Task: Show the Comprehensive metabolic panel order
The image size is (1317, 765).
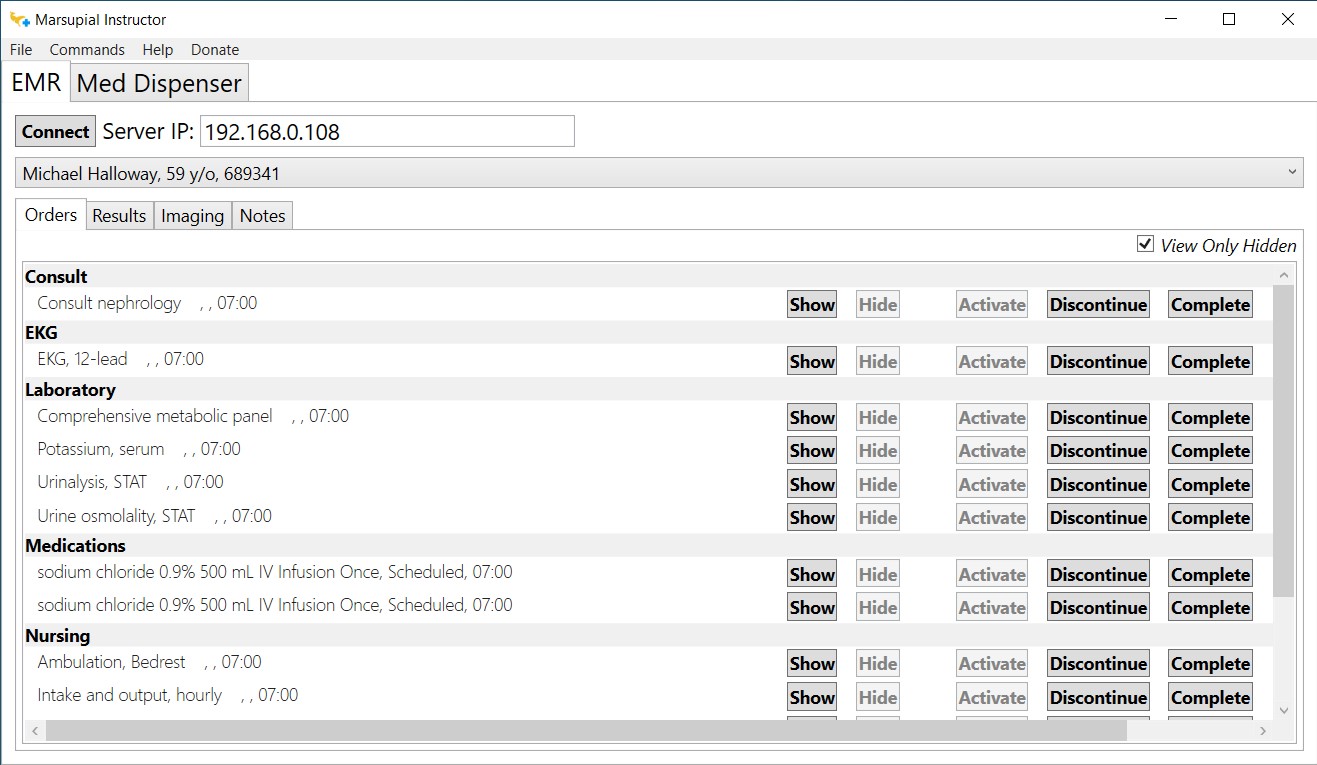Action: pos(812,417)
